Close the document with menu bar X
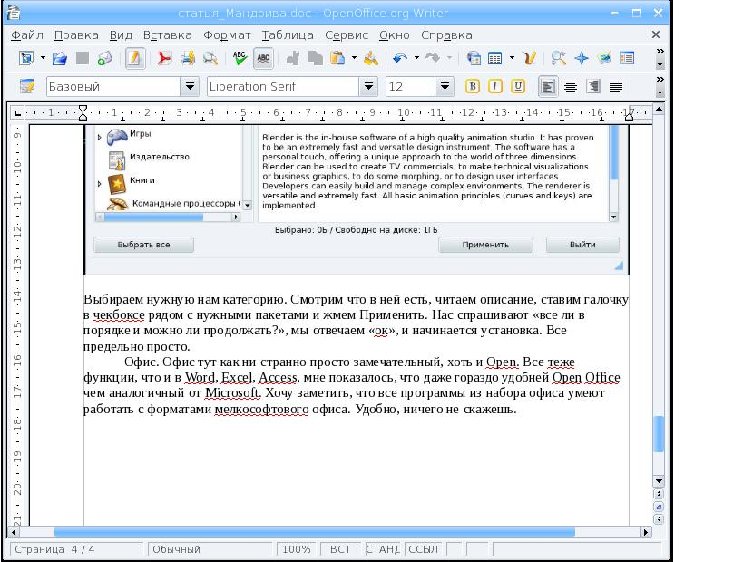The width and height of the screenshot is (750, 562). point(656,34)
